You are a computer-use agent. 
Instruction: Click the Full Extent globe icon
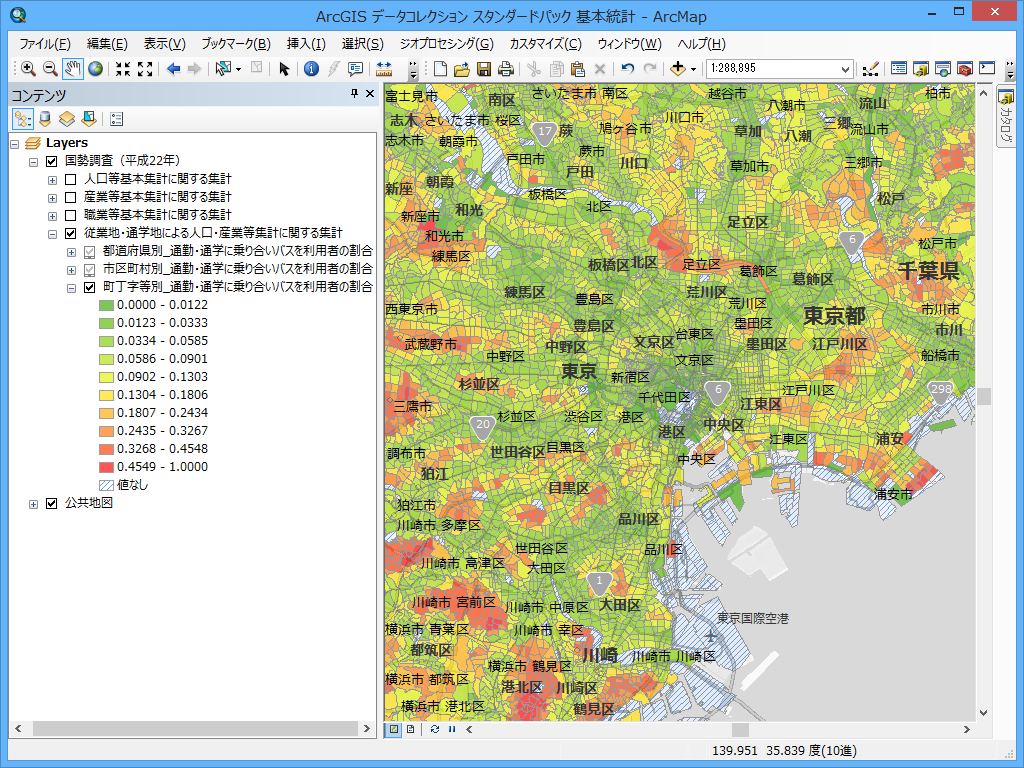click(95, 69)
